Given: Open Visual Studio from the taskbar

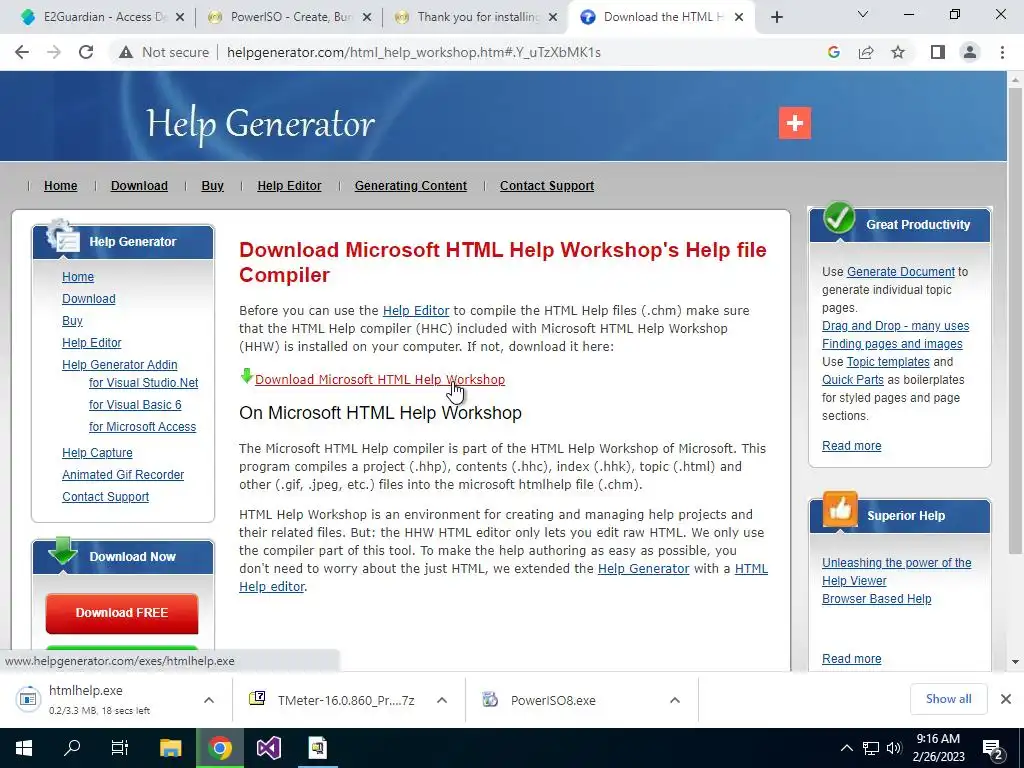Looking at the screenshot, I should [268, 748].
